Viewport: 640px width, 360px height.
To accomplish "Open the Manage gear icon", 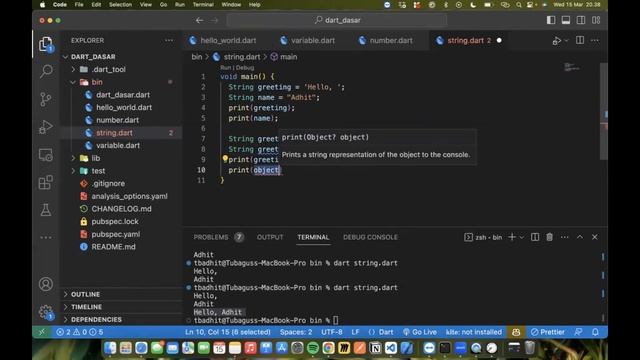I will pyautogui.click(x=46, y=312).
